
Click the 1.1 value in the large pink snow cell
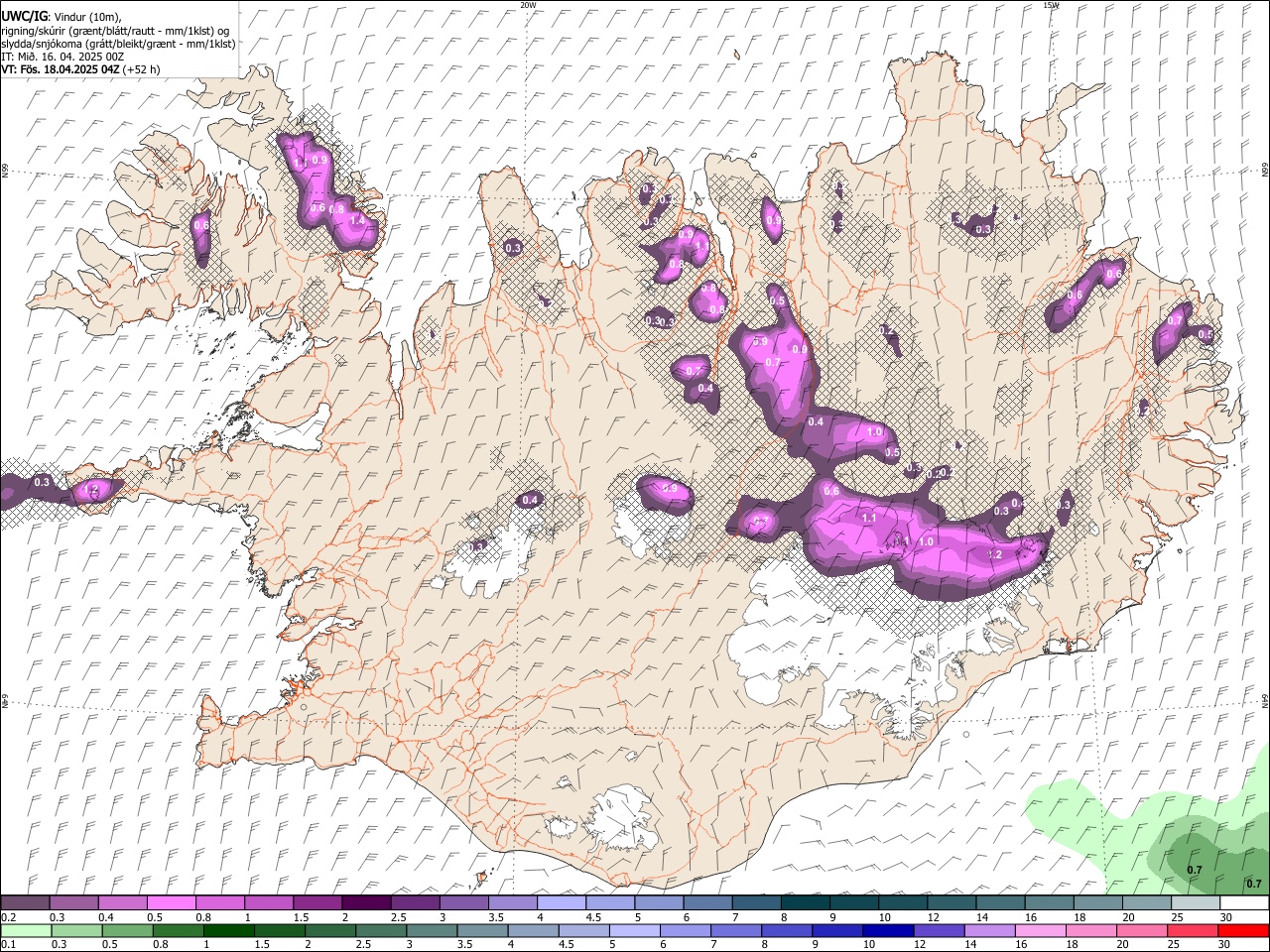click(x=869, y=518)
